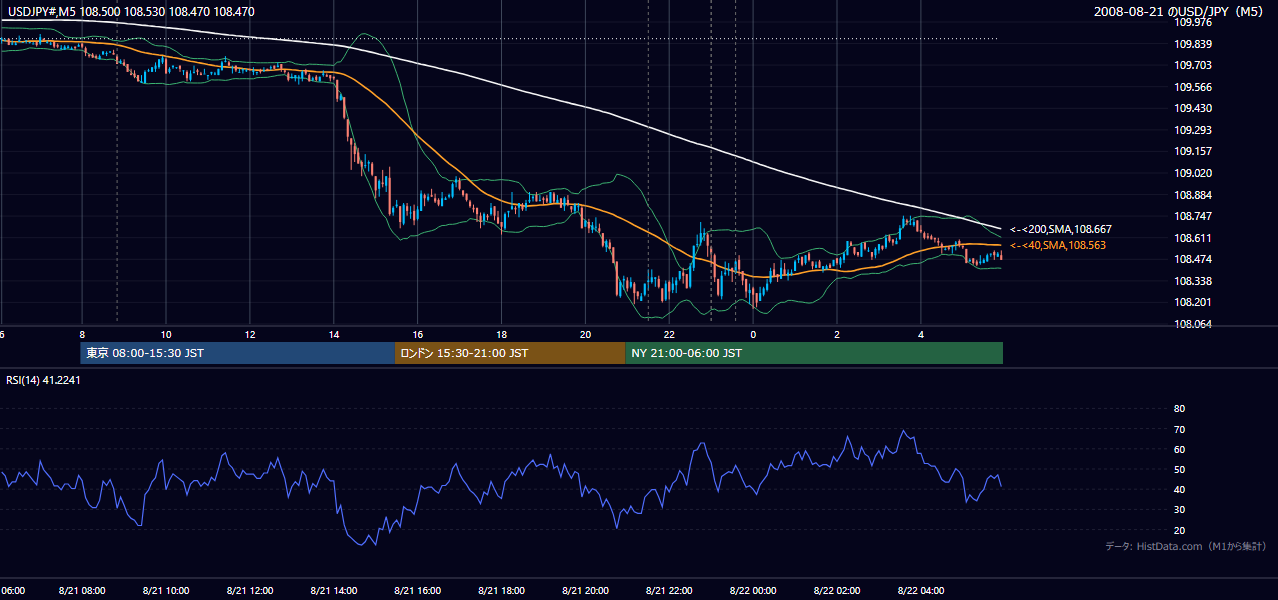1278x600 pixels.
Task: Click the 8/21 14:00 bottom time label
Action: click(x=334, y=590)
